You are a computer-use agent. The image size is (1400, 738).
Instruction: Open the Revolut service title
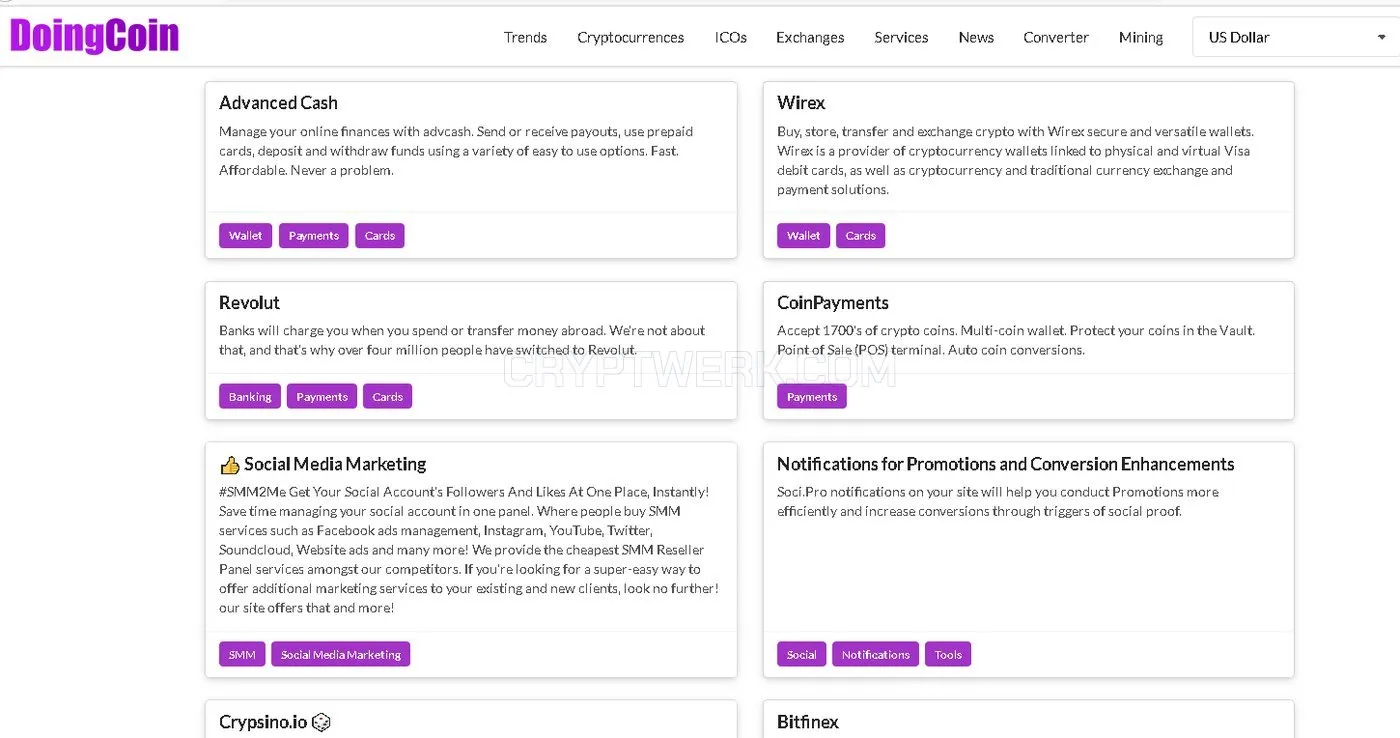[x=249, y=303]
